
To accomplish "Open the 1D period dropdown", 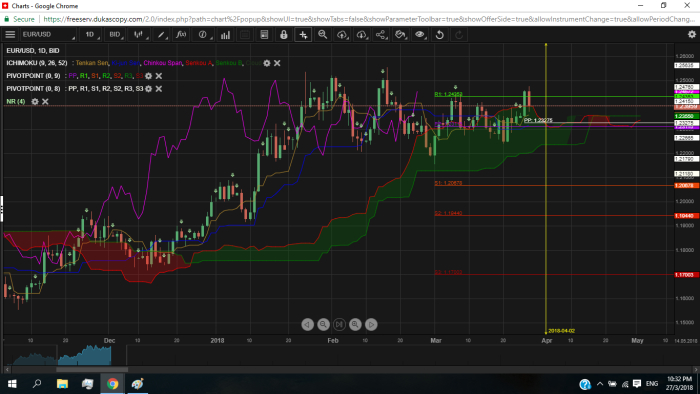I will pyautogui.click(x=91, y=34).
